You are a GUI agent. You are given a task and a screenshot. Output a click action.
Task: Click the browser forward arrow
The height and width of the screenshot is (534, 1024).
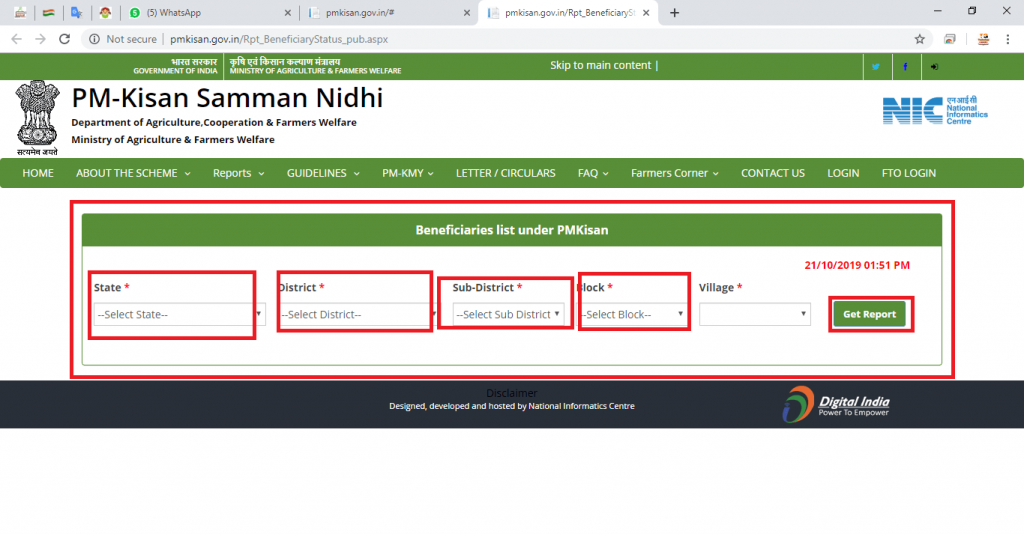point(40,39)
